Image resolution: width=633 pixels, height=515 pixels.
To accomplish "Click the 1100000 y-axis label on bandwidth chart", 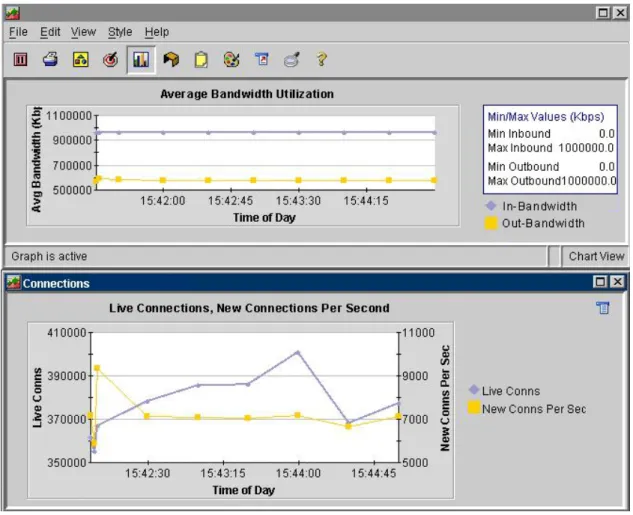I will (69, 116).
